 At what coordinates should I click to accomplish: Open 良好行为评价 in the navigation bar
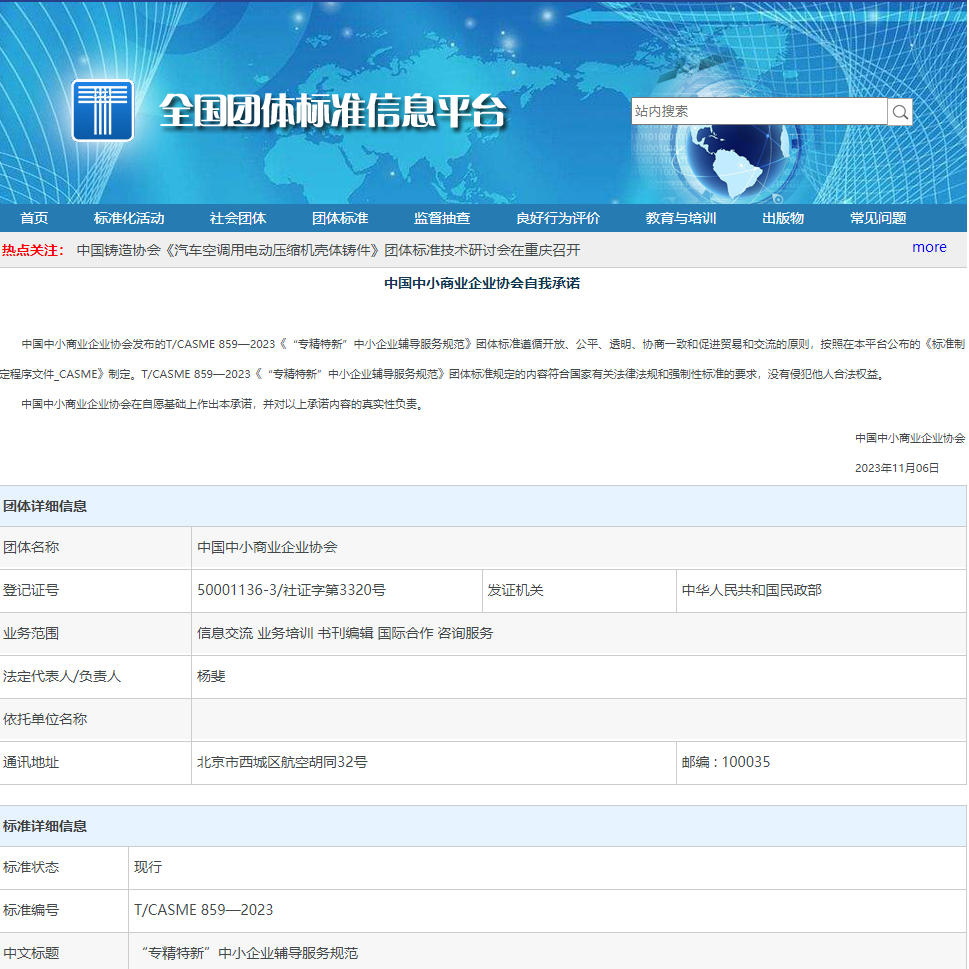557,218
